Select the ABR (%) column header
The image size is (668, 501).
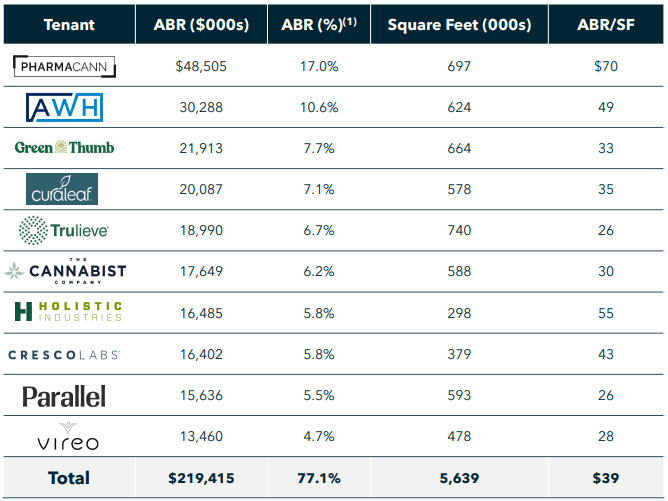[x=319, y=24]
